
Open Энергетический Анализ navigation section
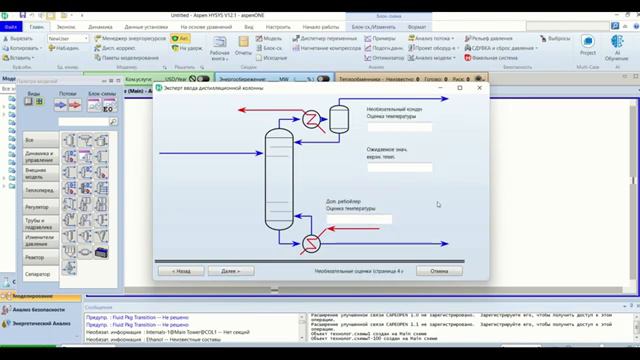click(x=41, y=324)
